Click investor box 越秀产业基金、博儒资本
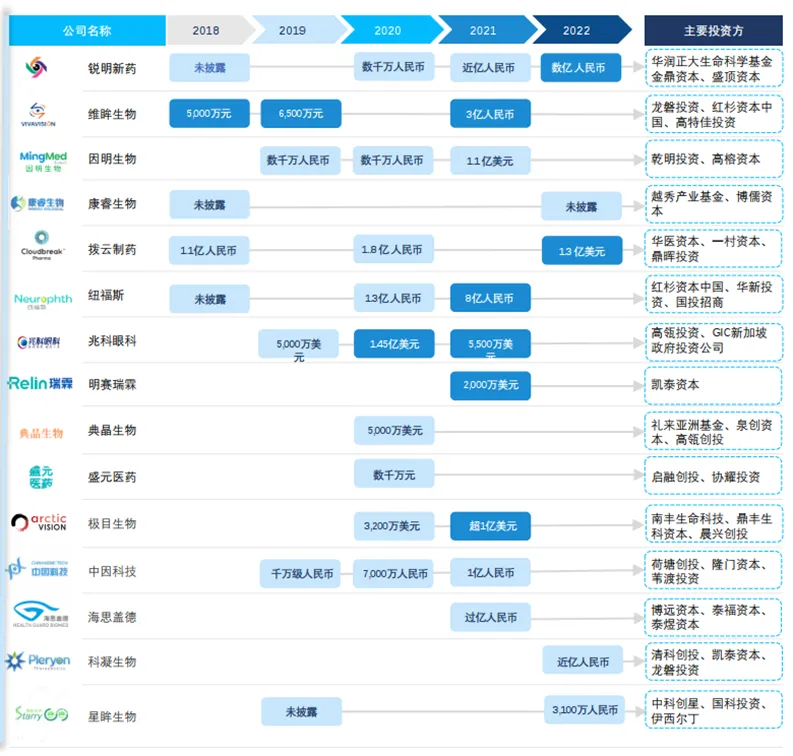 714,204
